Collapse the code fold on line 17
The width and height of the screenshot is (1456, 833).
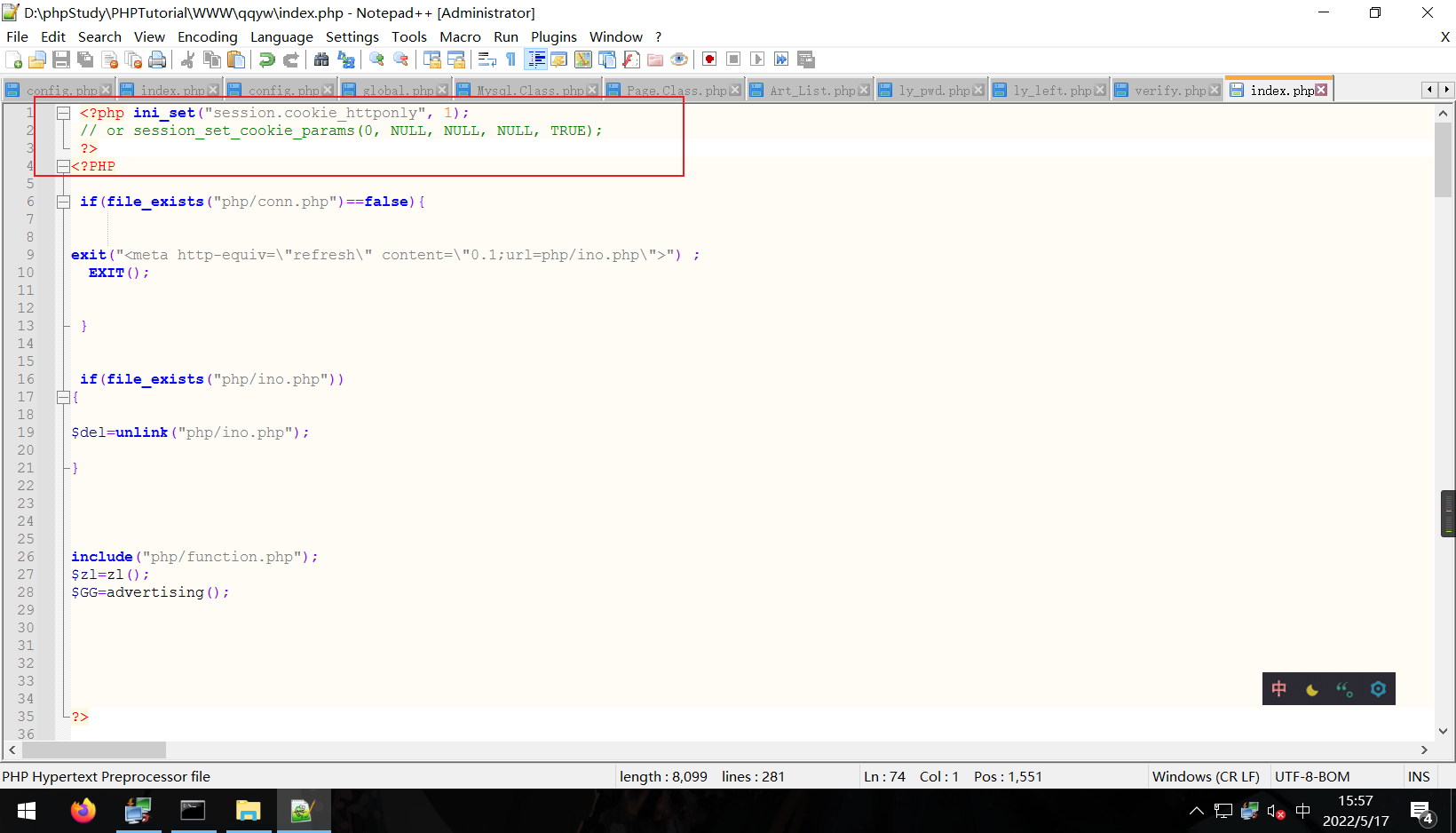click(x=63, y=397)
